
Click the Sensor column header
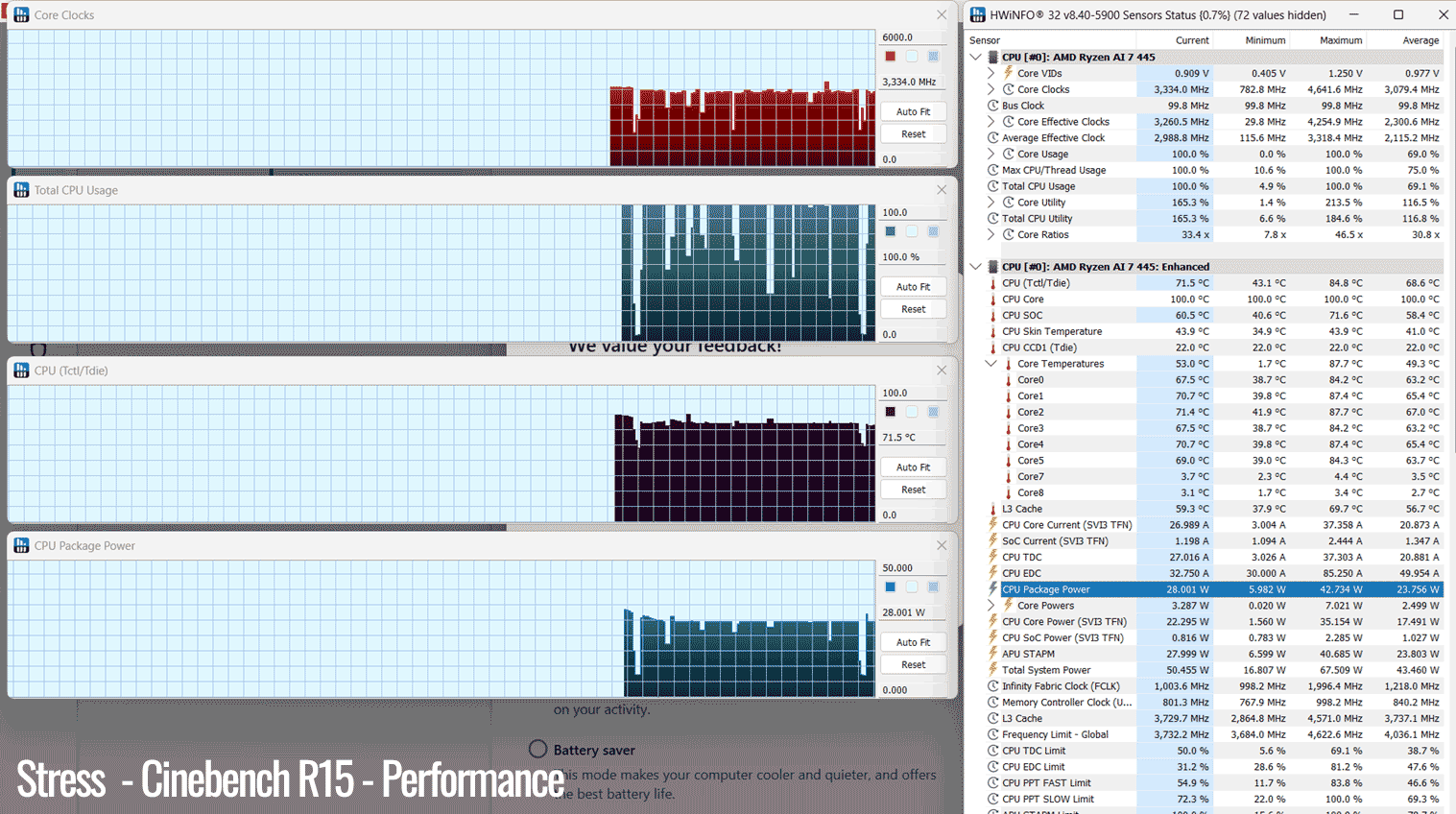click(x=1051, y=40)
